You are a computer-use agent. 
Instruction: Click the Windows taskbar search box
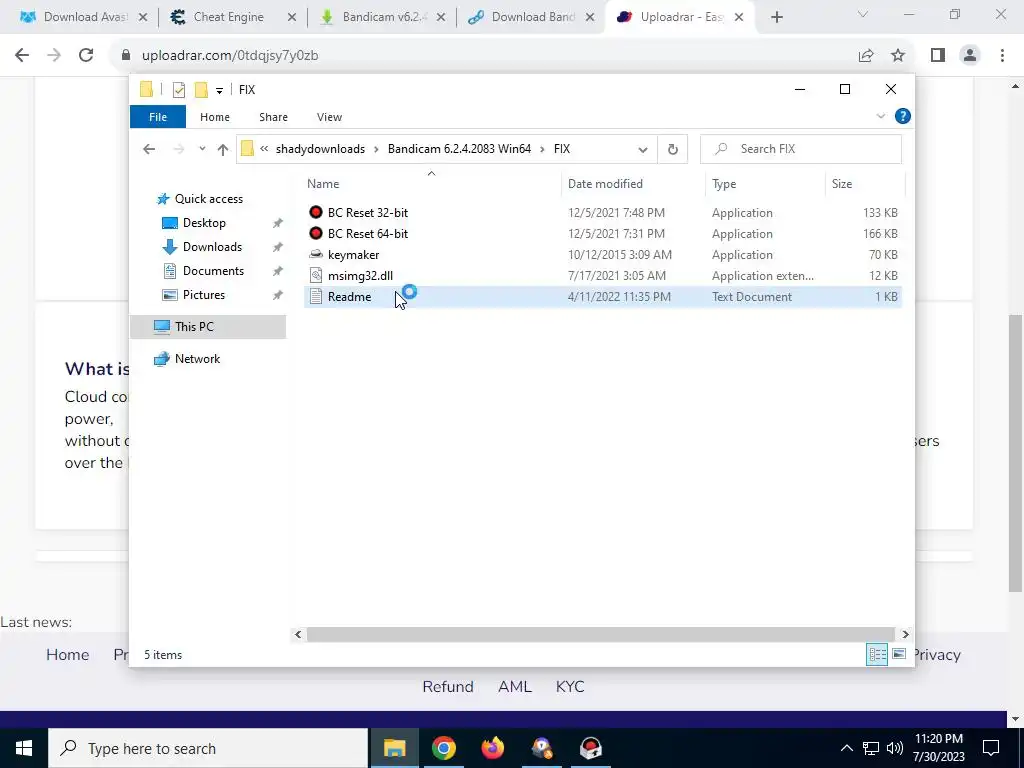(x=208, y=748)
